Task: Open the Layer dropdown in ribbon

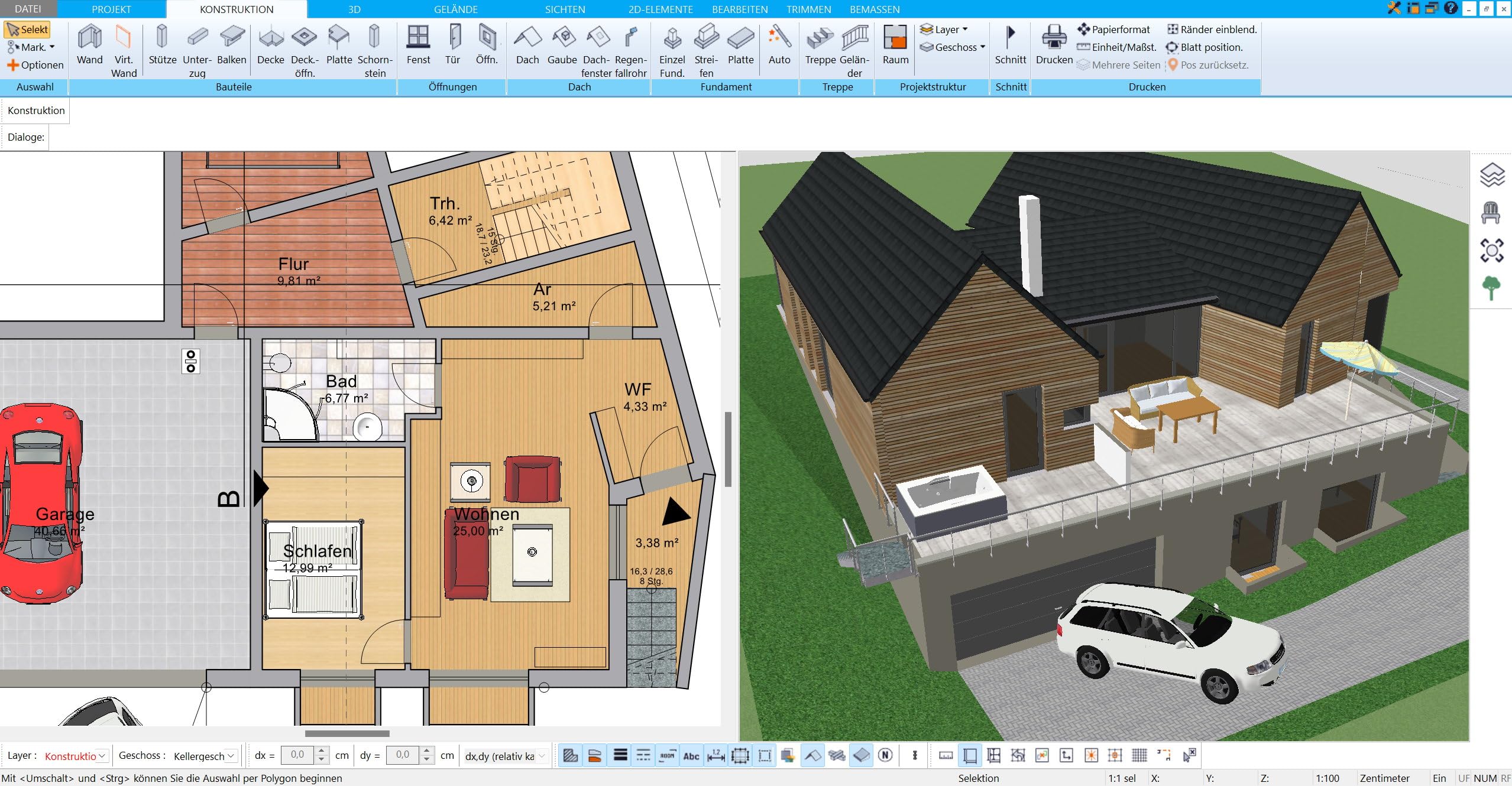Action: tap(944, 30)
